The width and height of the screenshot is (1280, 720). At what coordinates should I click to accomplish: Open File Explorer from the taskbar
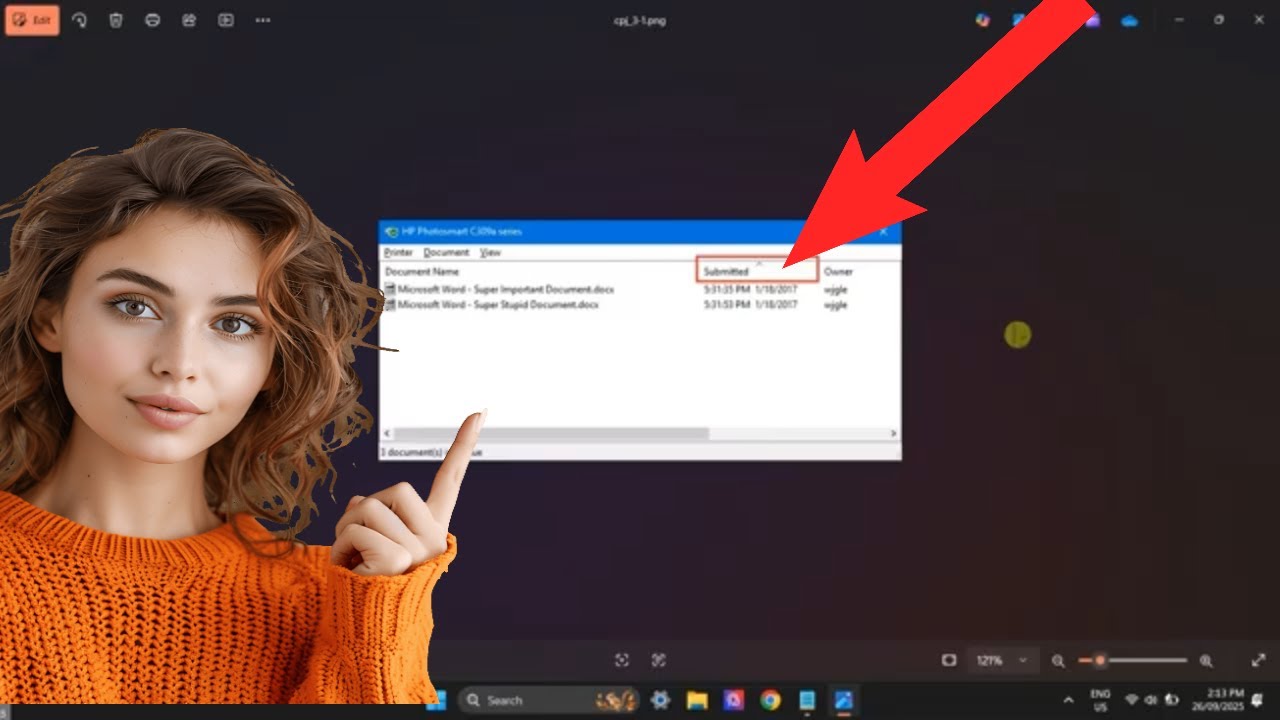point(697,700)
